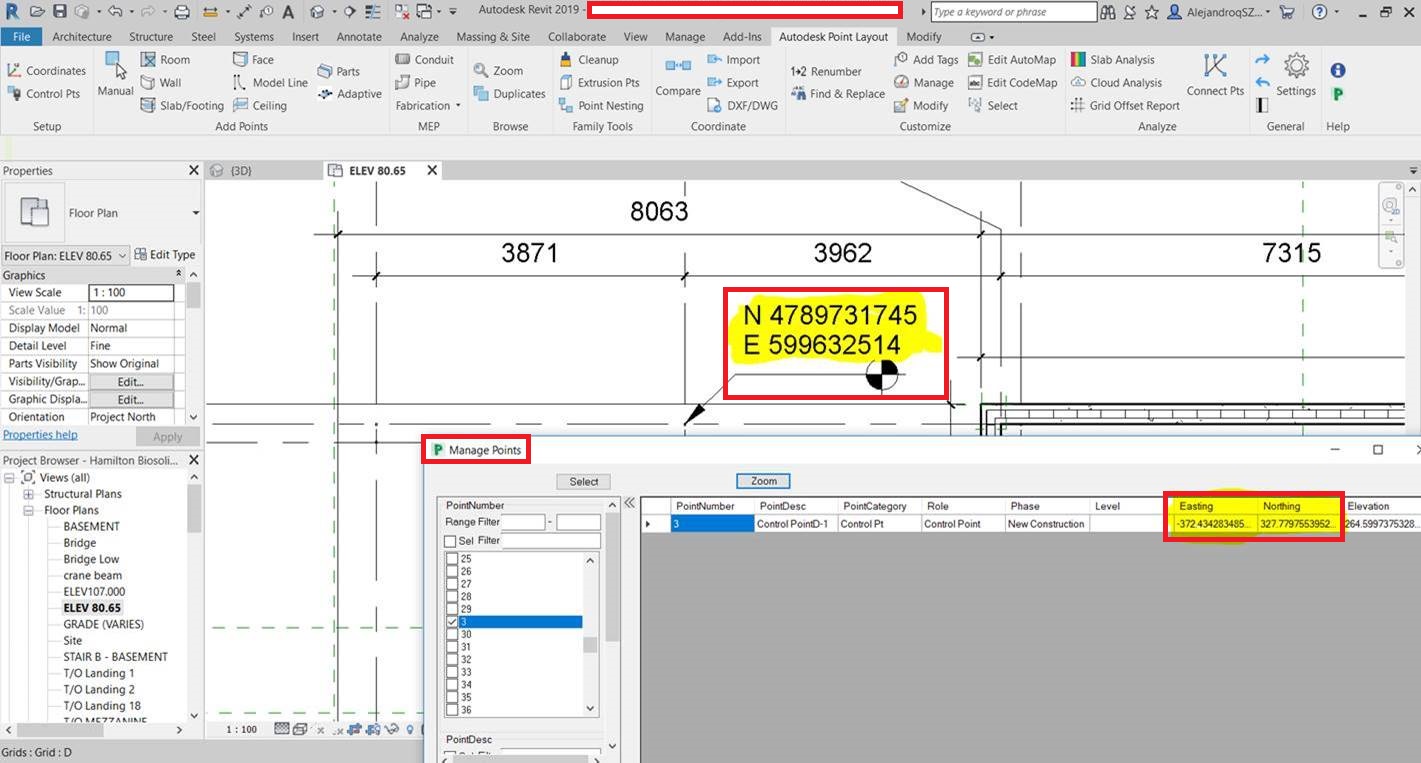Image resolution: width=1421 pixels, height=763 pixels.
Task: Open Settings gear in General panel
Action: 1296,76
